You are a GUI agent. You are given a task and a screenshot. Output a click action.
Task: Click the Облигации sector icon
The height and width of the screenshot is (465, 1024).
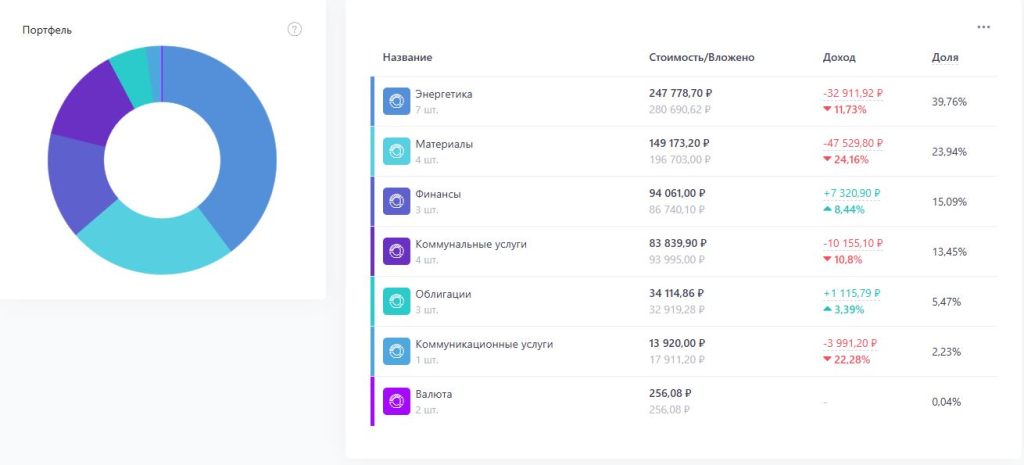397,301
